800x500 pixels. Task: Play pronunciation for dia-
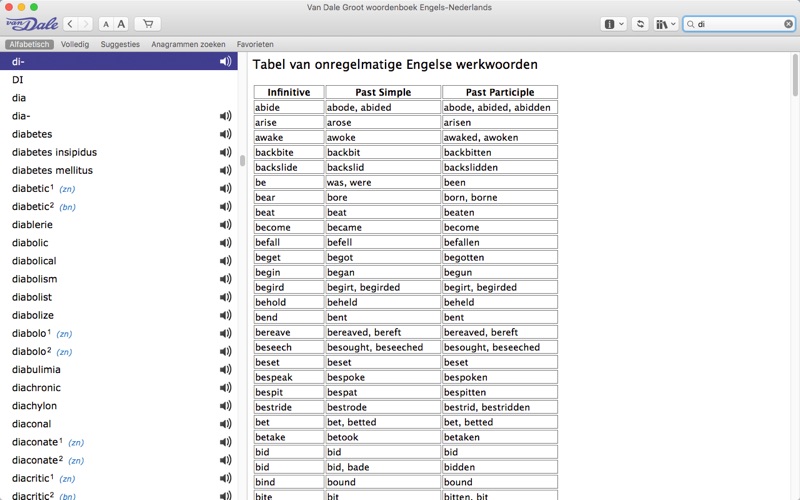pos(226,116)
